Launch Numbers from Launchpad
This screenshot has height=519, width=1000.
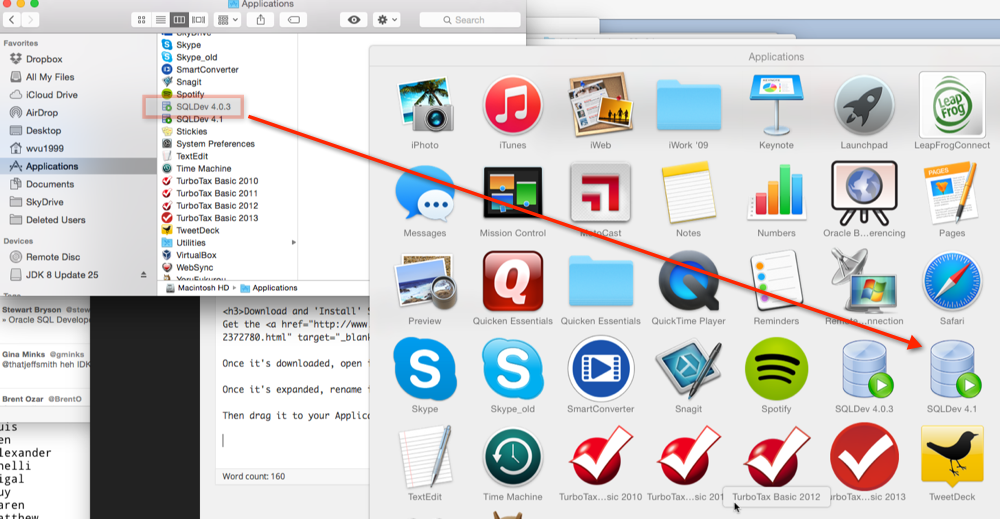776,191
